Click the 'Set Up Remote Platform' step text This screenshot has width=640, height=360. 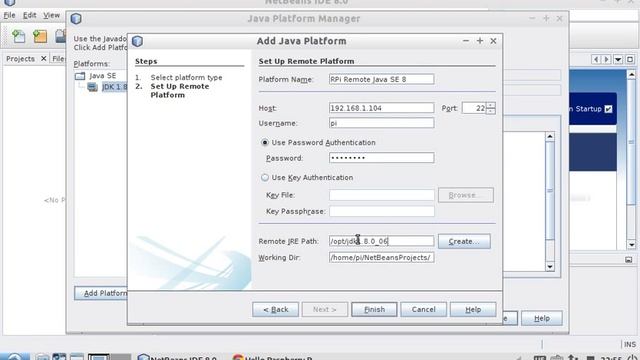pos(180,91)
